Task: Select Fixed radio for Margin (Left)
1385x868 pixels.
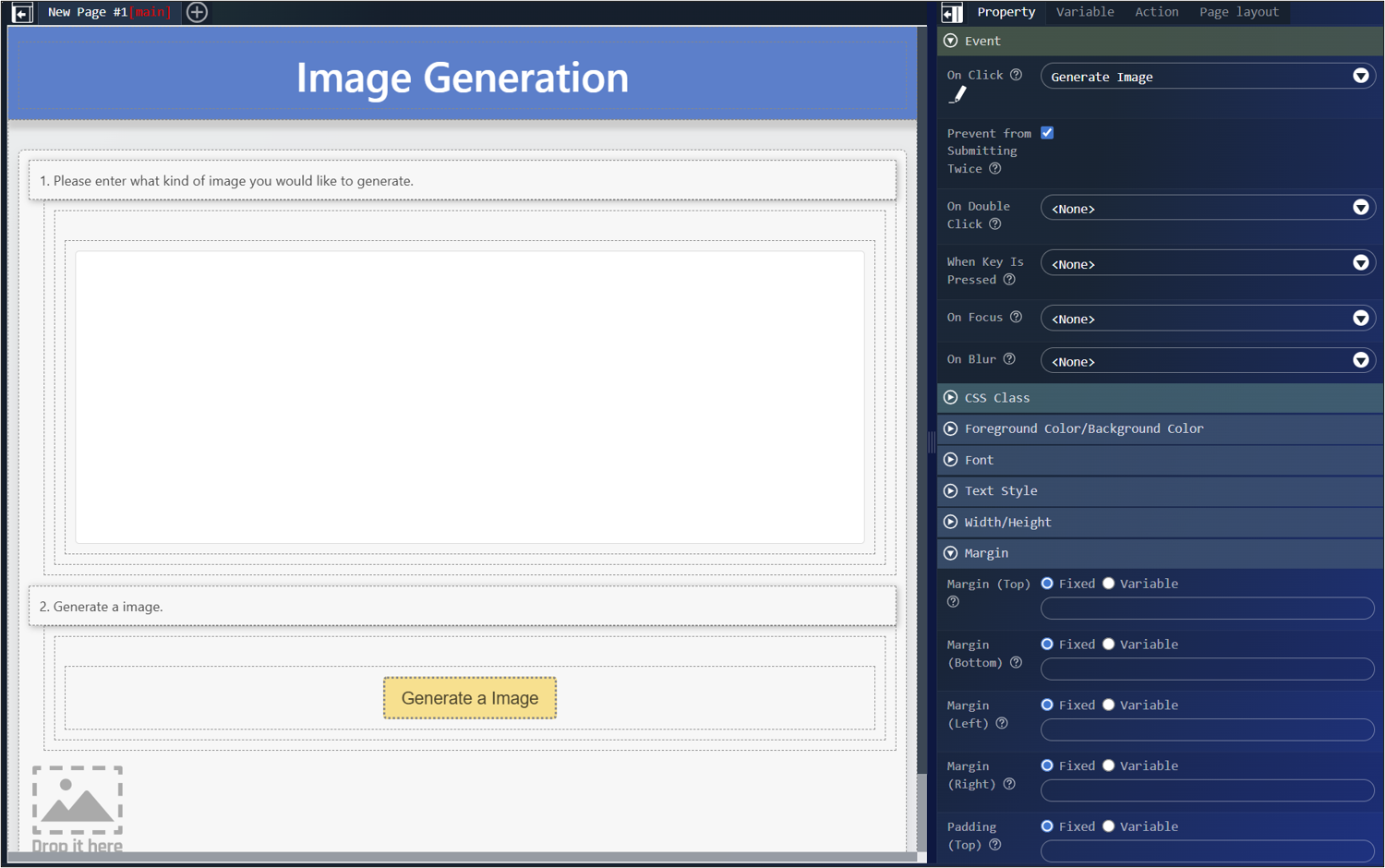Action: click(1047, 705)
